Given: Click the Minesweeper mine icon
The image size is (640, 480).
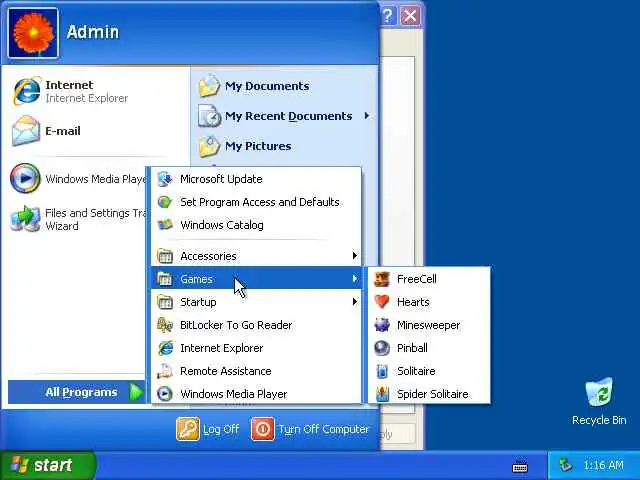Looking at the screenshot, I should pos(382,325).
